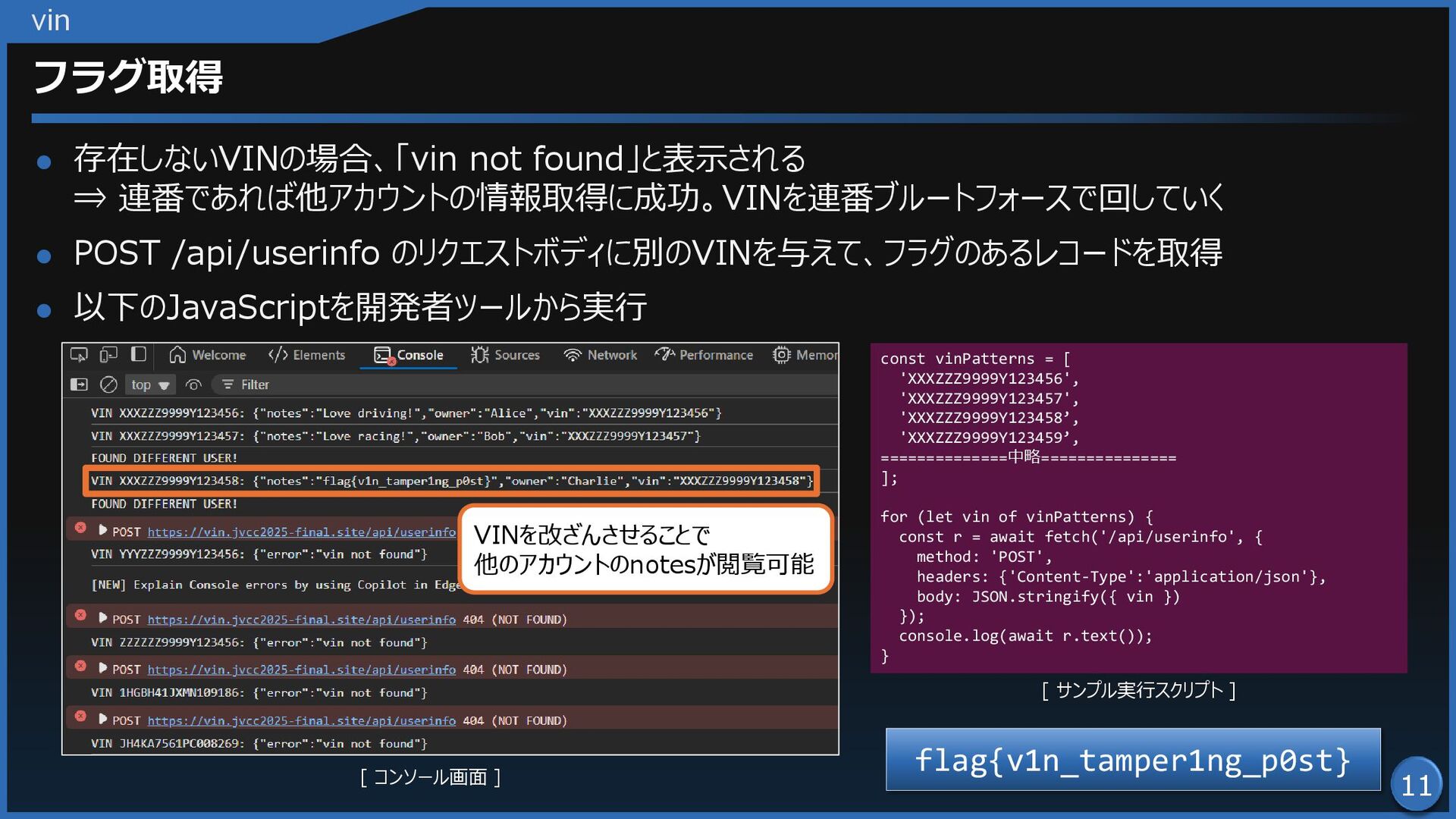
Task: Click the Memory chip icon
Action: point(781,355)
